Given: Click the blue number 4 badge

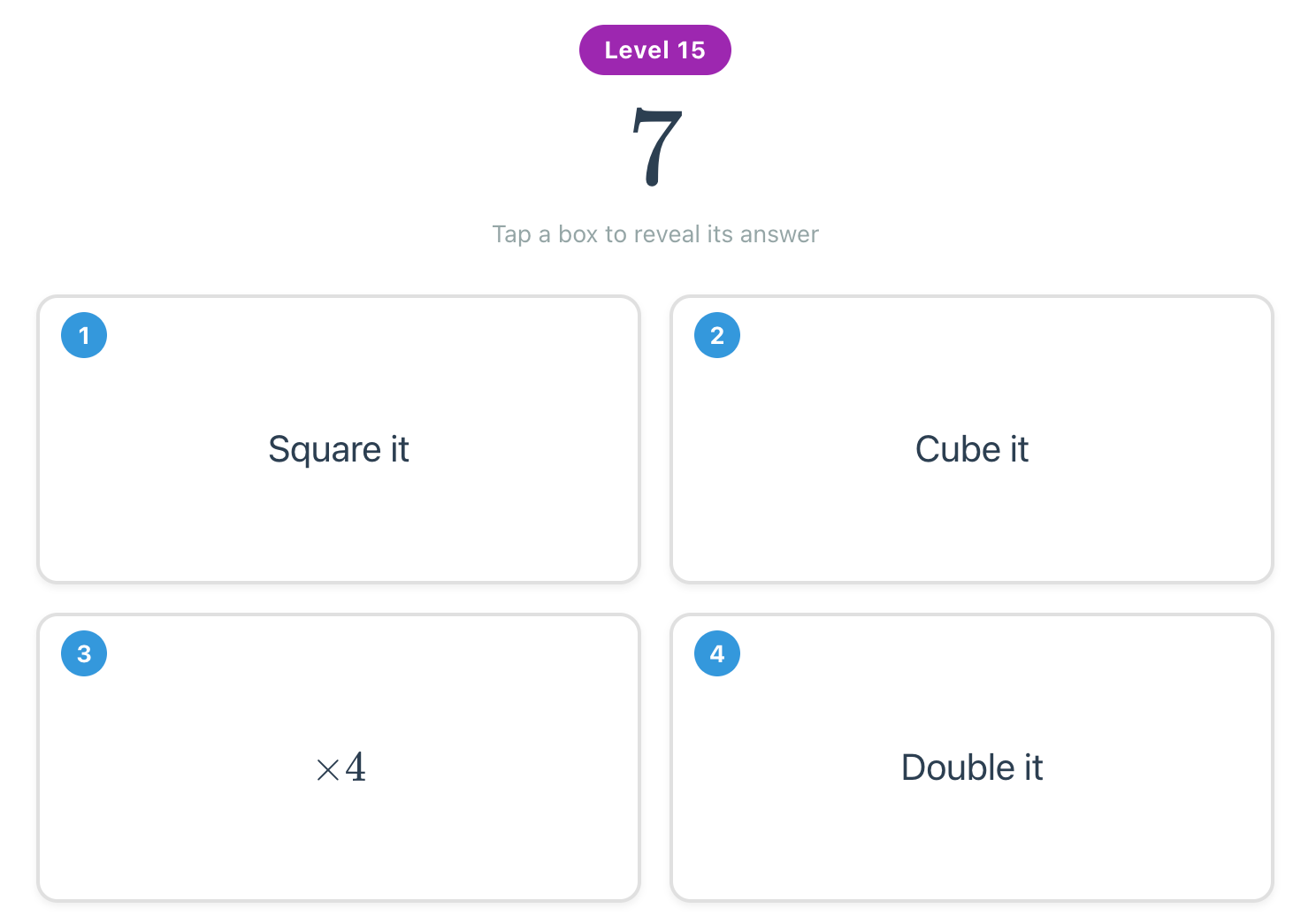Looking at the screenshot, I should pos(717,653).
